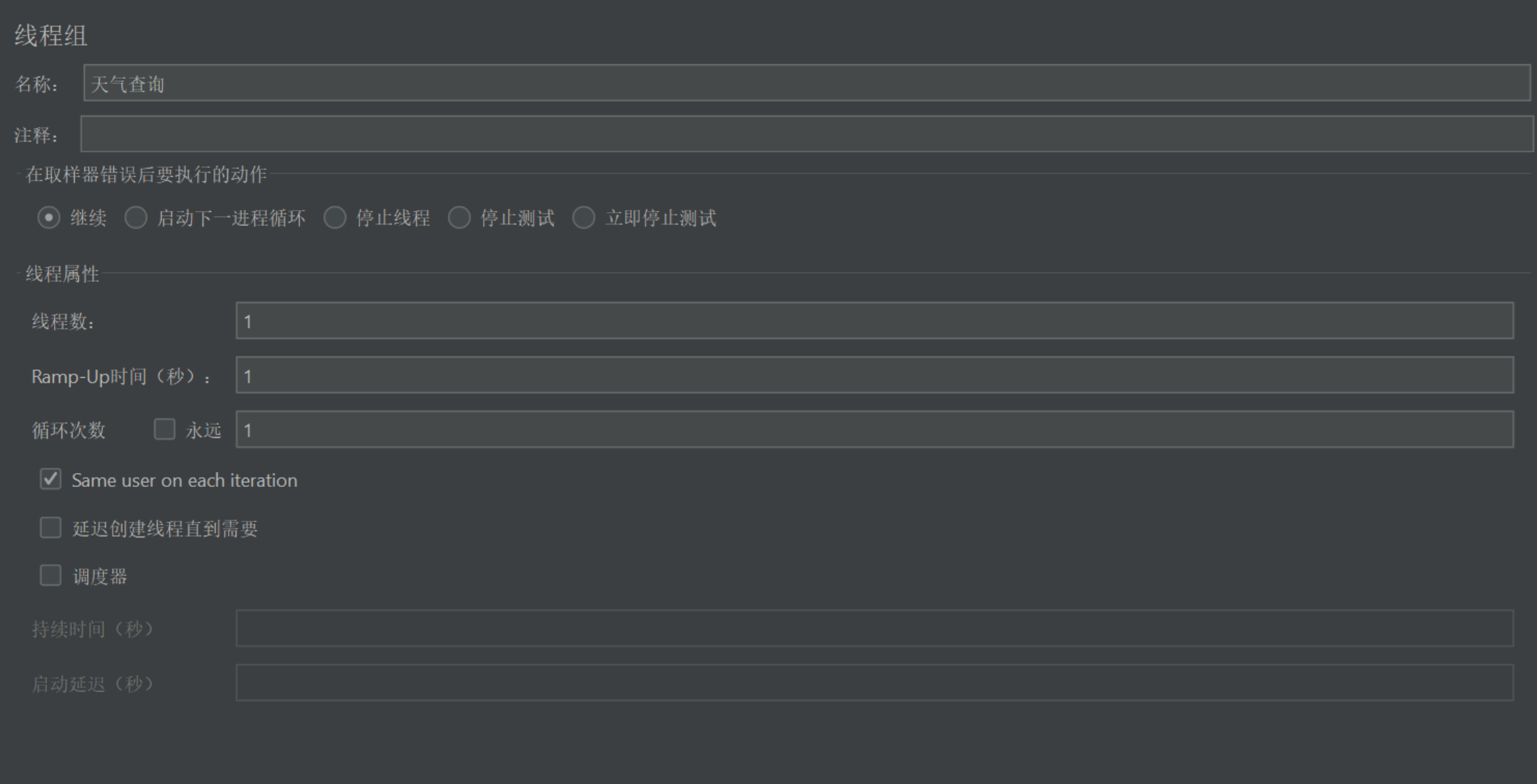Enable the 永远 loop checkbox
Screen dimensions: 1537x784
(164, 430)
